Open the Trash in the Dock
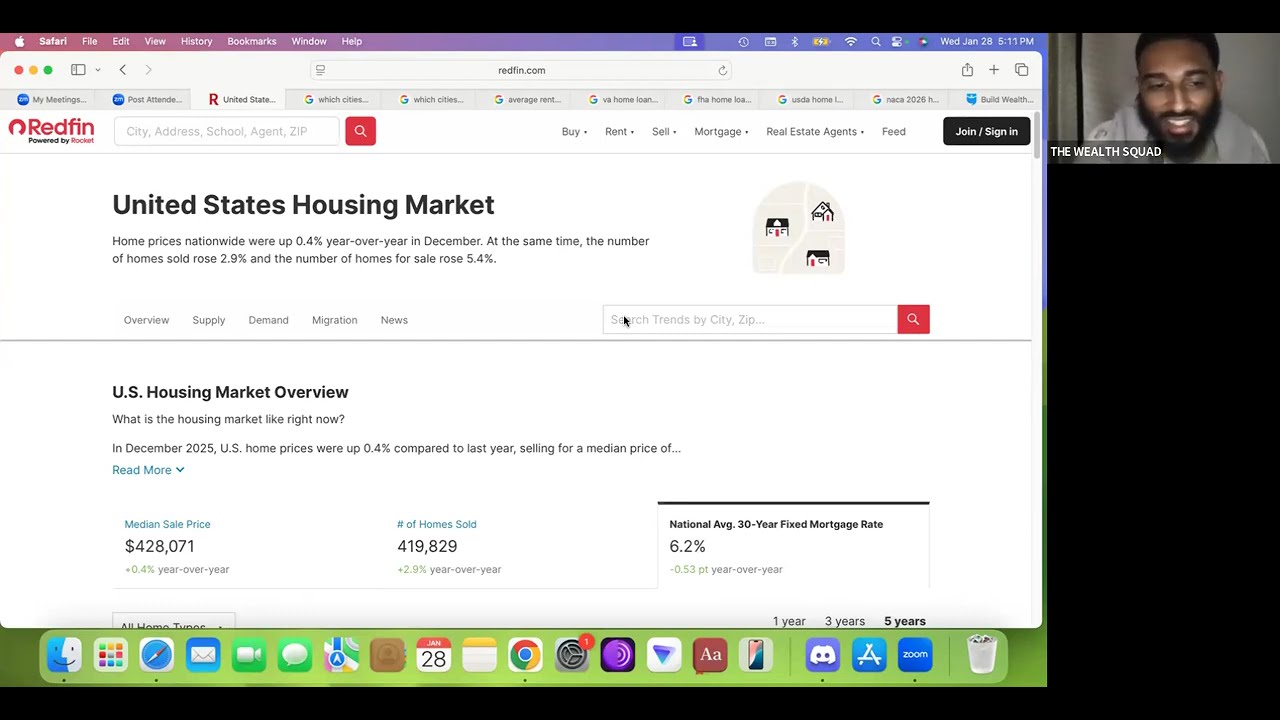The height and width of the screenshot is (720, 1280). (x=982, y=656)
